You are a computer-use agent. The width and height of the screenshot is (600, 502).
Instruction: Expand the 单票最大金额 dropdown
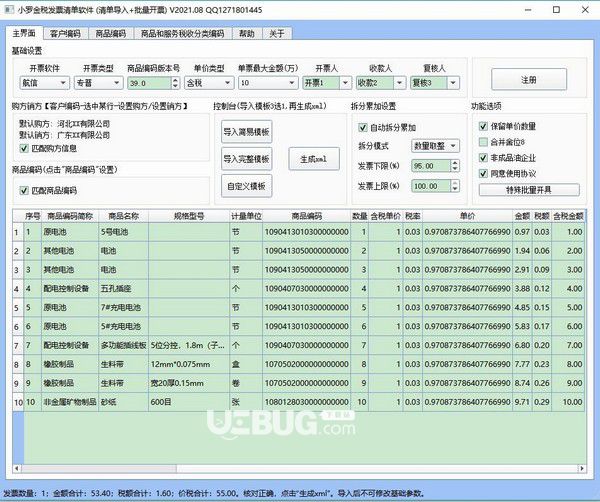pyautogui.click(x=268, y=83)
